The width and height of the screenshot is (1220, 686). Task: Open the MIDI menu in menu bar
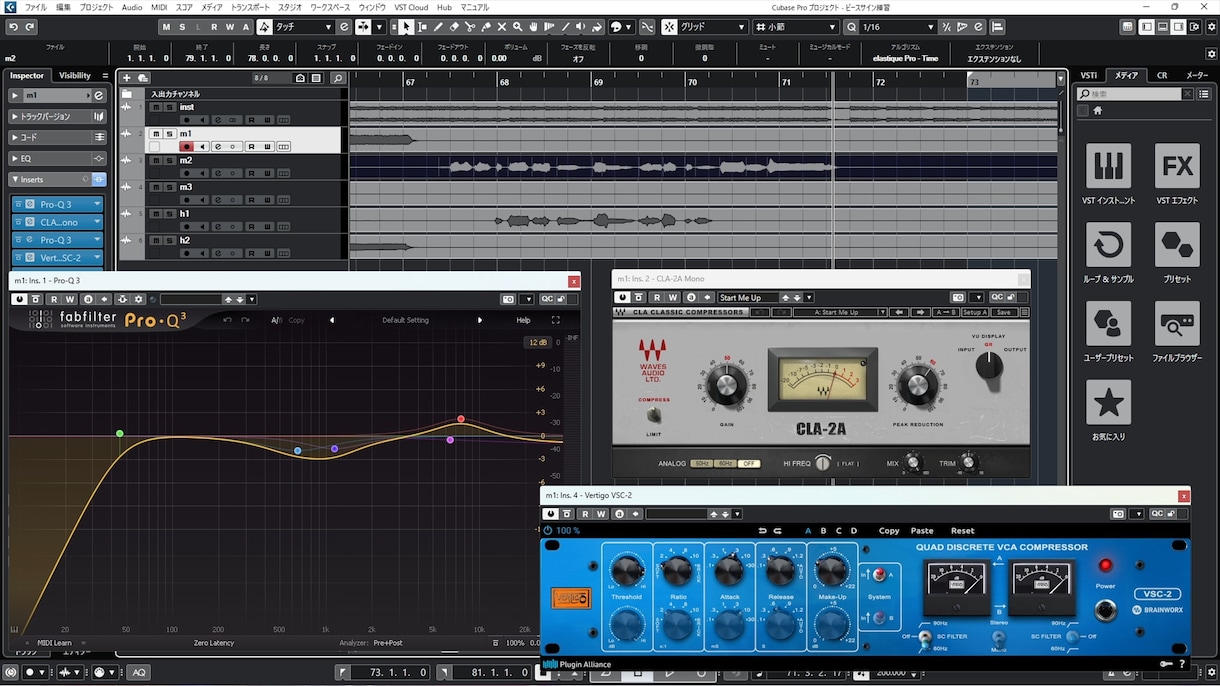tap(159, 7)
